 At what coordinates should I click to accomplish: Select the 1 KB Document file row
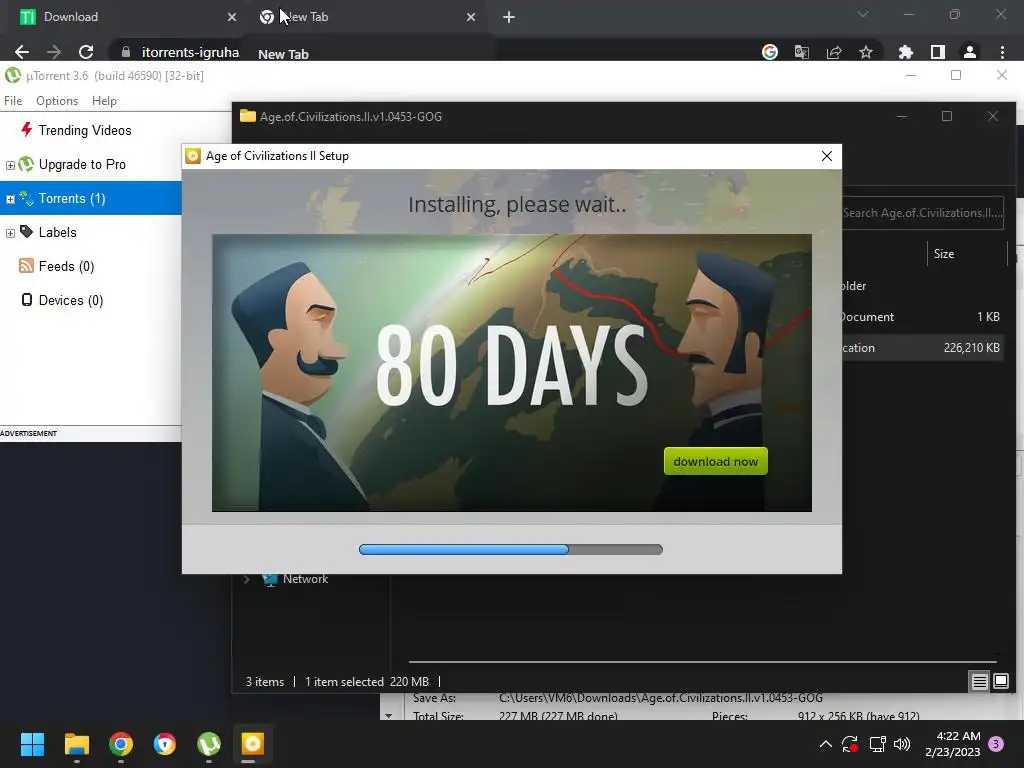click(x=922, y=317)
